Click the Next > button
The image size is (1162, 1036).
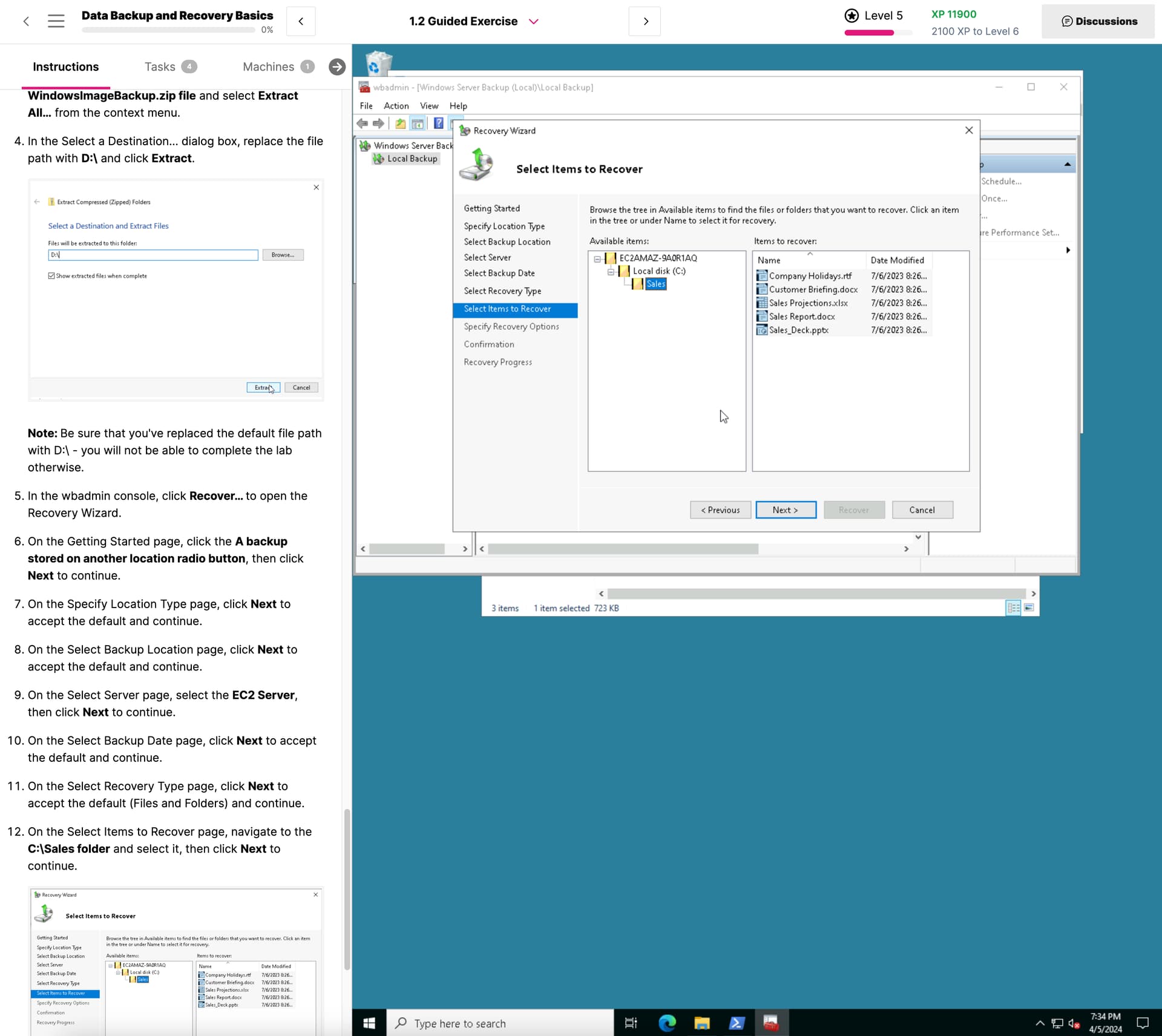pos(786,510)
